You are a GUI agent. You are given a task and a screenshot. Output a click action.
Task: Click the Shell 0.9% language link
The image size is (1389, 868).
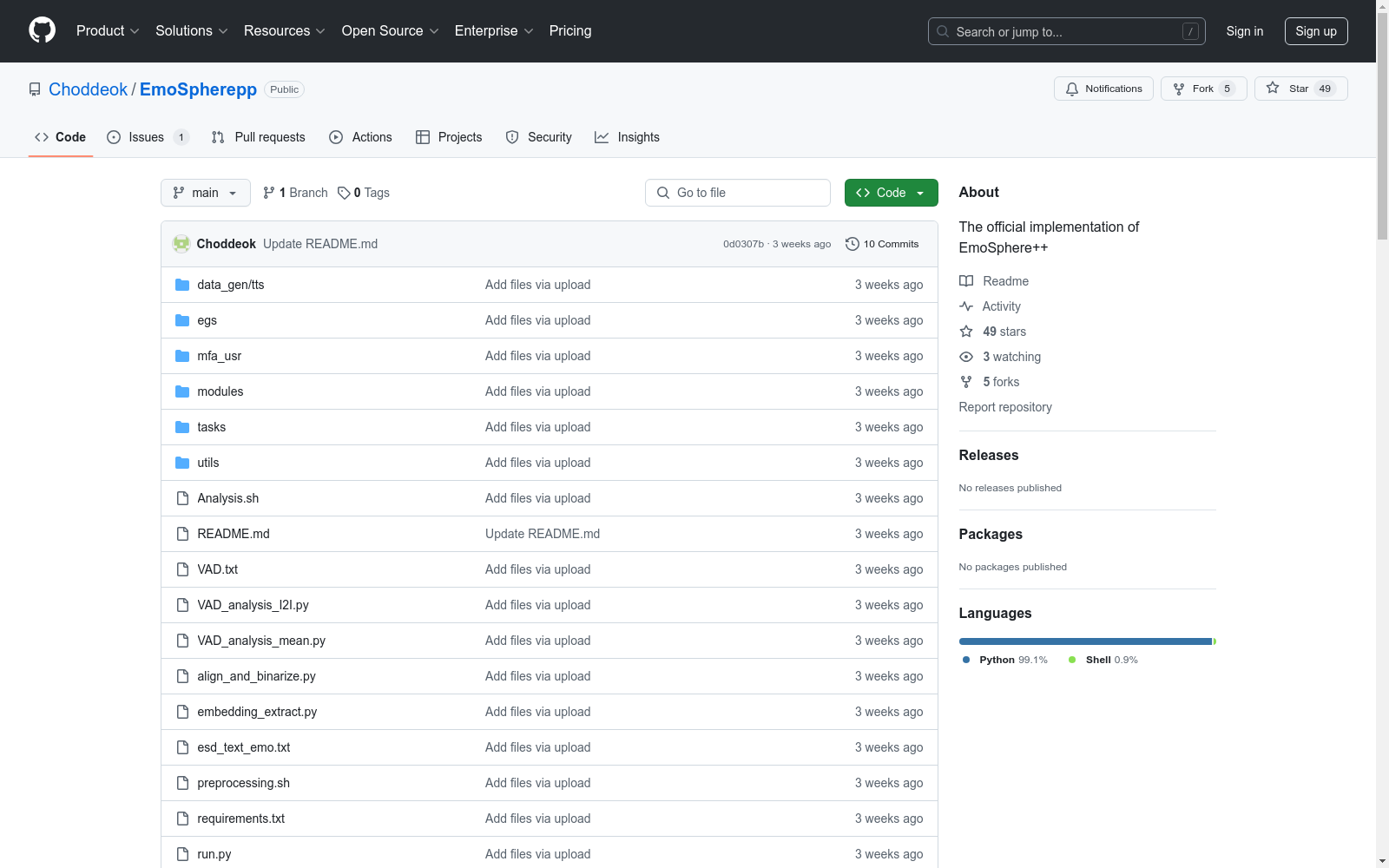click(x=1103, y=660)
